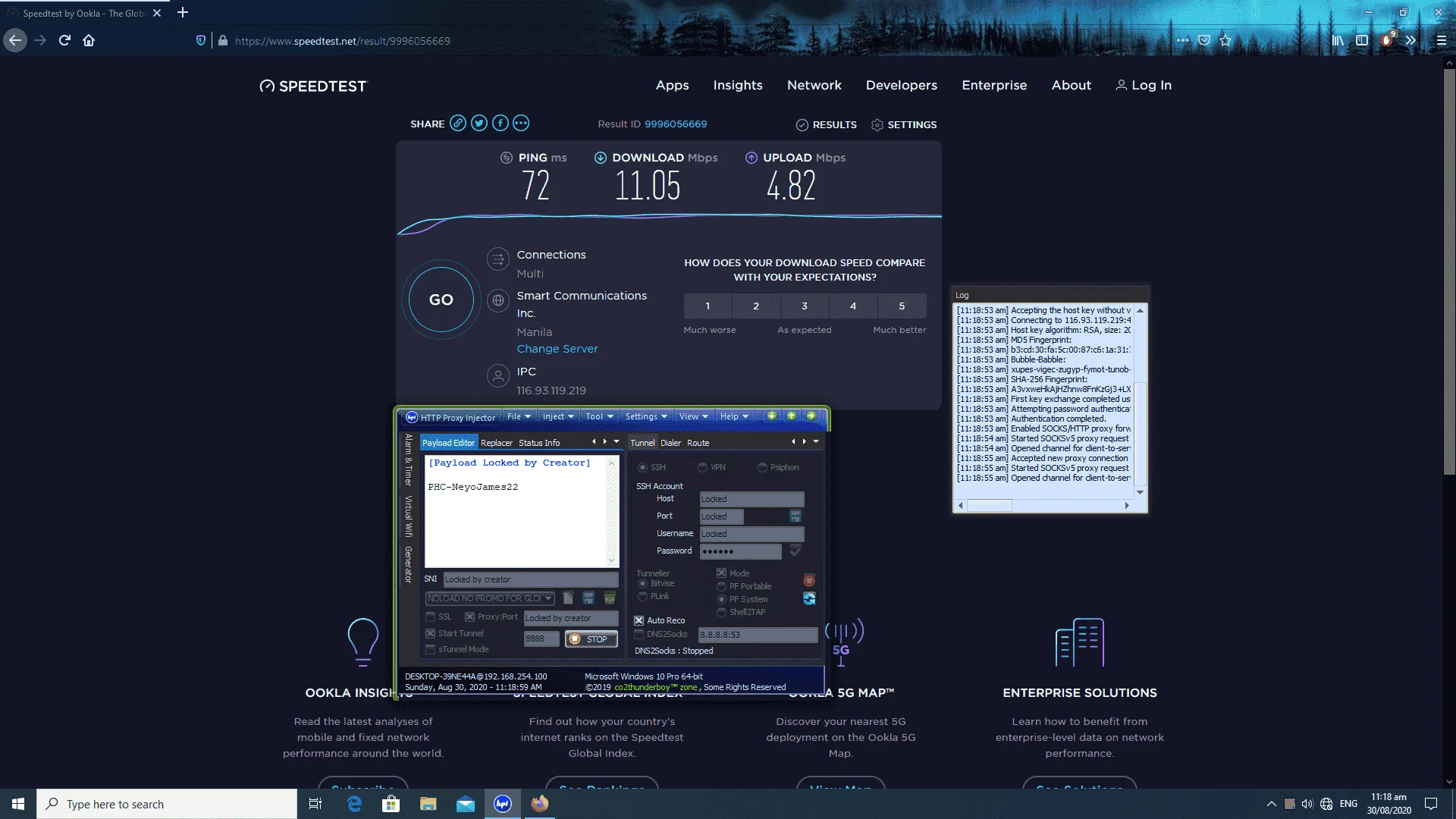Screen dimensions: 1456x819
Task: Open the Result ID 9996056669 link
Action: click(676, 124)
